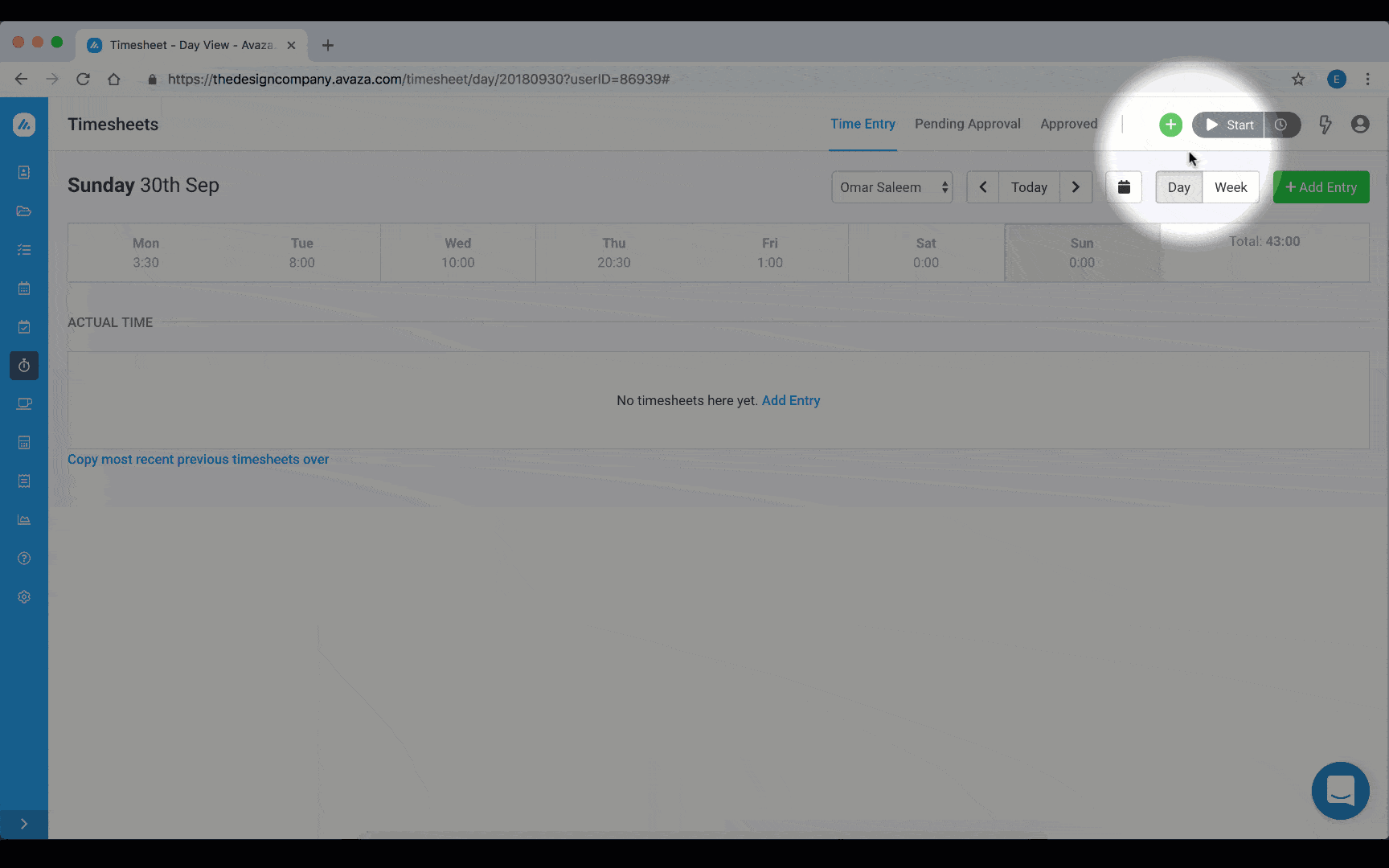
Task: Click Copy most recent previous timesheets link
Action: [198, 460]
